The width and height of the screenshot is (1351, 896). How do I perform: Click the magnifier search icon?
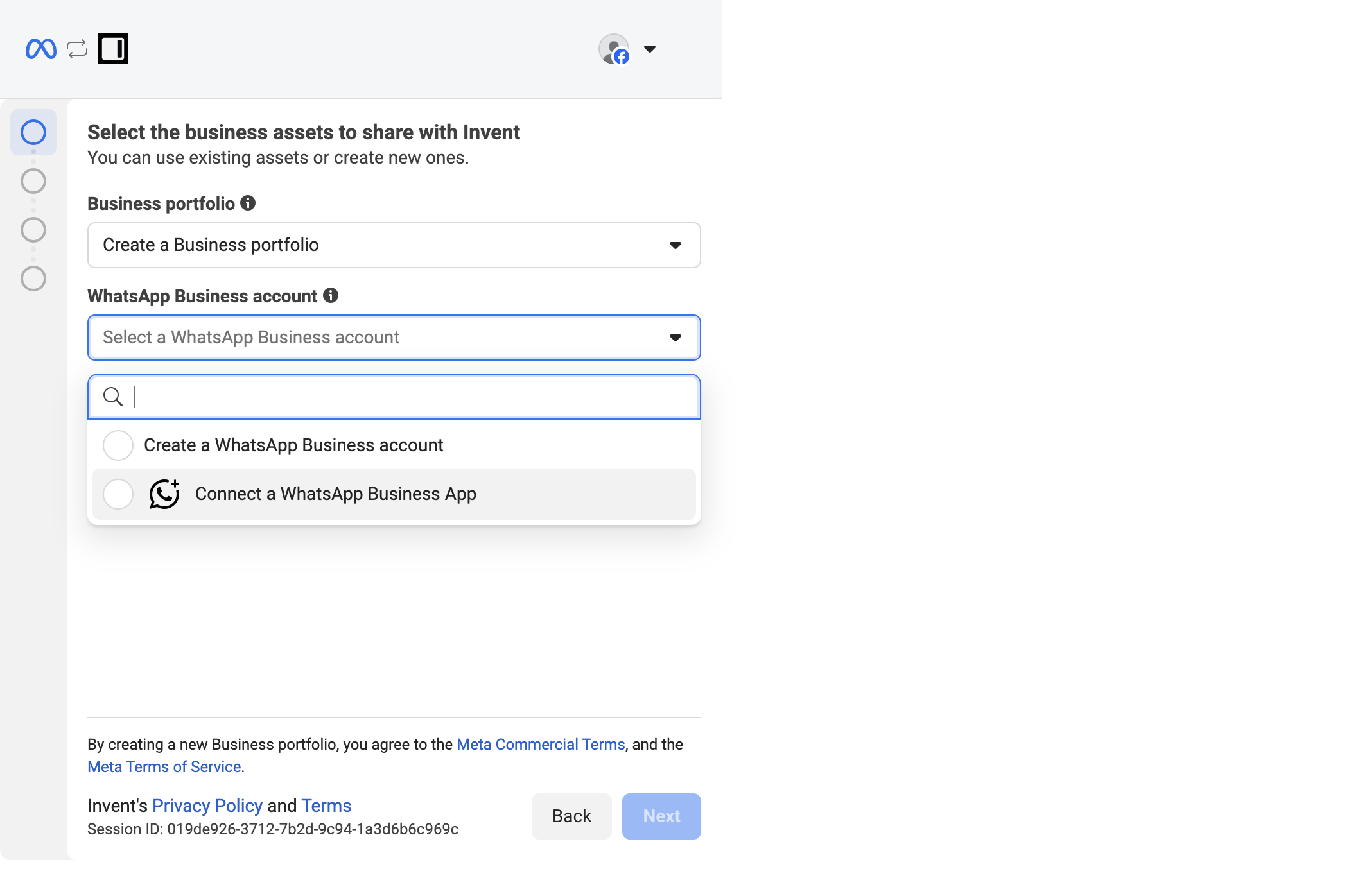click(x=113, y=397)
